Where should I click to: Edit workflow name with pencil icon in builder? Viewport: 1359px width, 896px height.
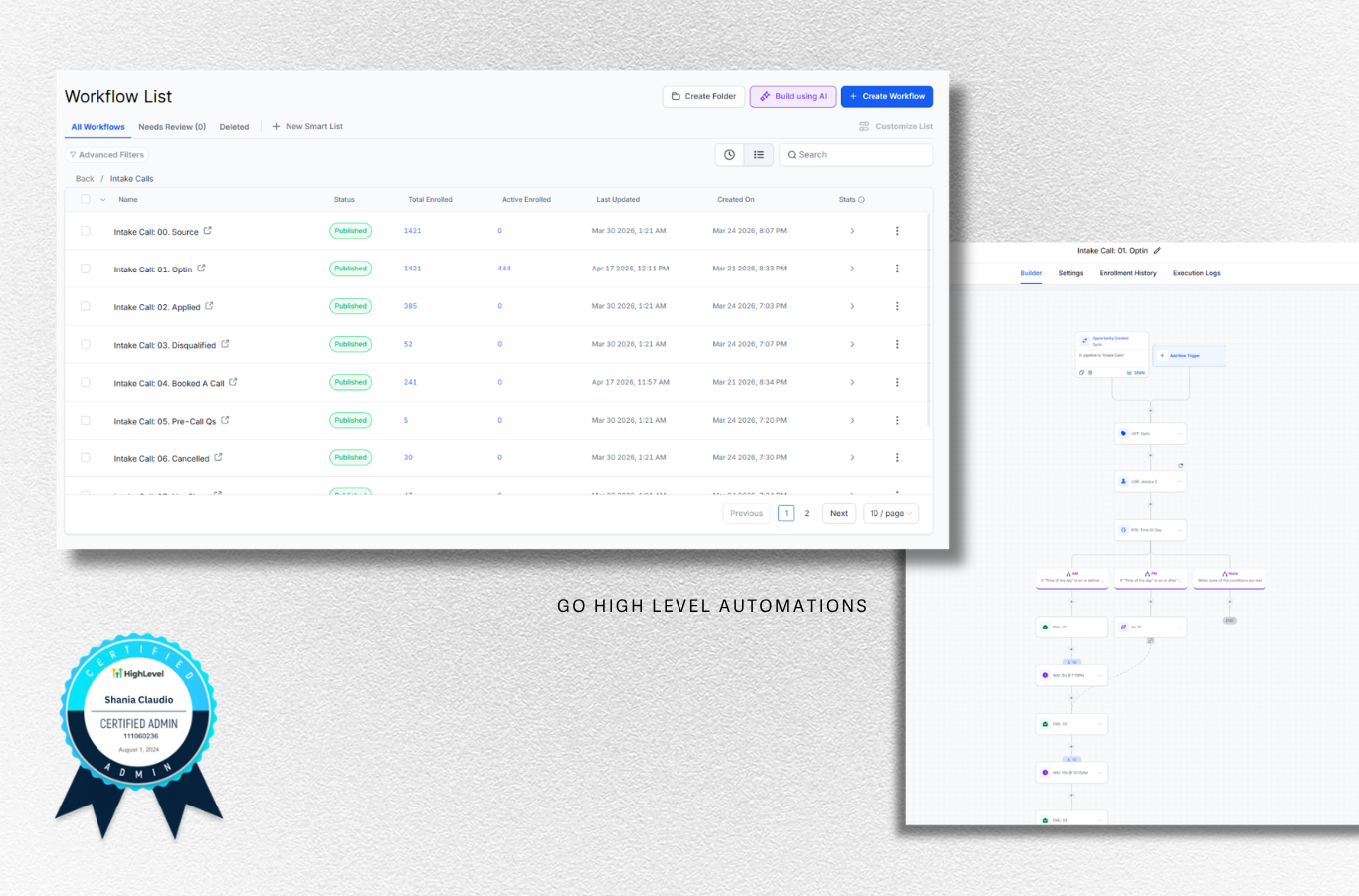click(x=1157, y=251)
